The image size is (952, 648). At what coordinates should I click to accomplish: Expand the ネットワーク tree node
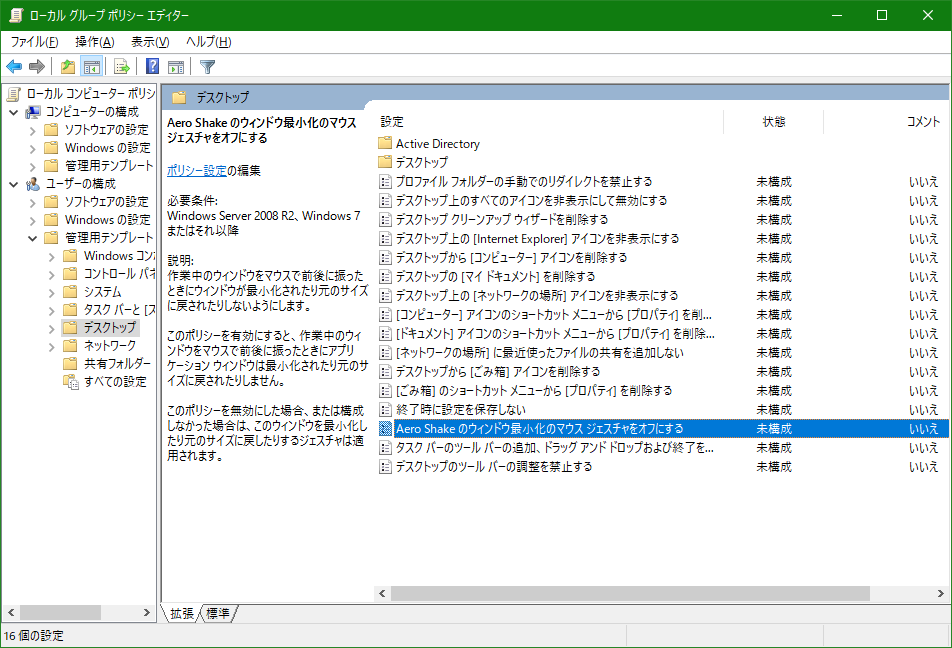[x=52, y=346]
